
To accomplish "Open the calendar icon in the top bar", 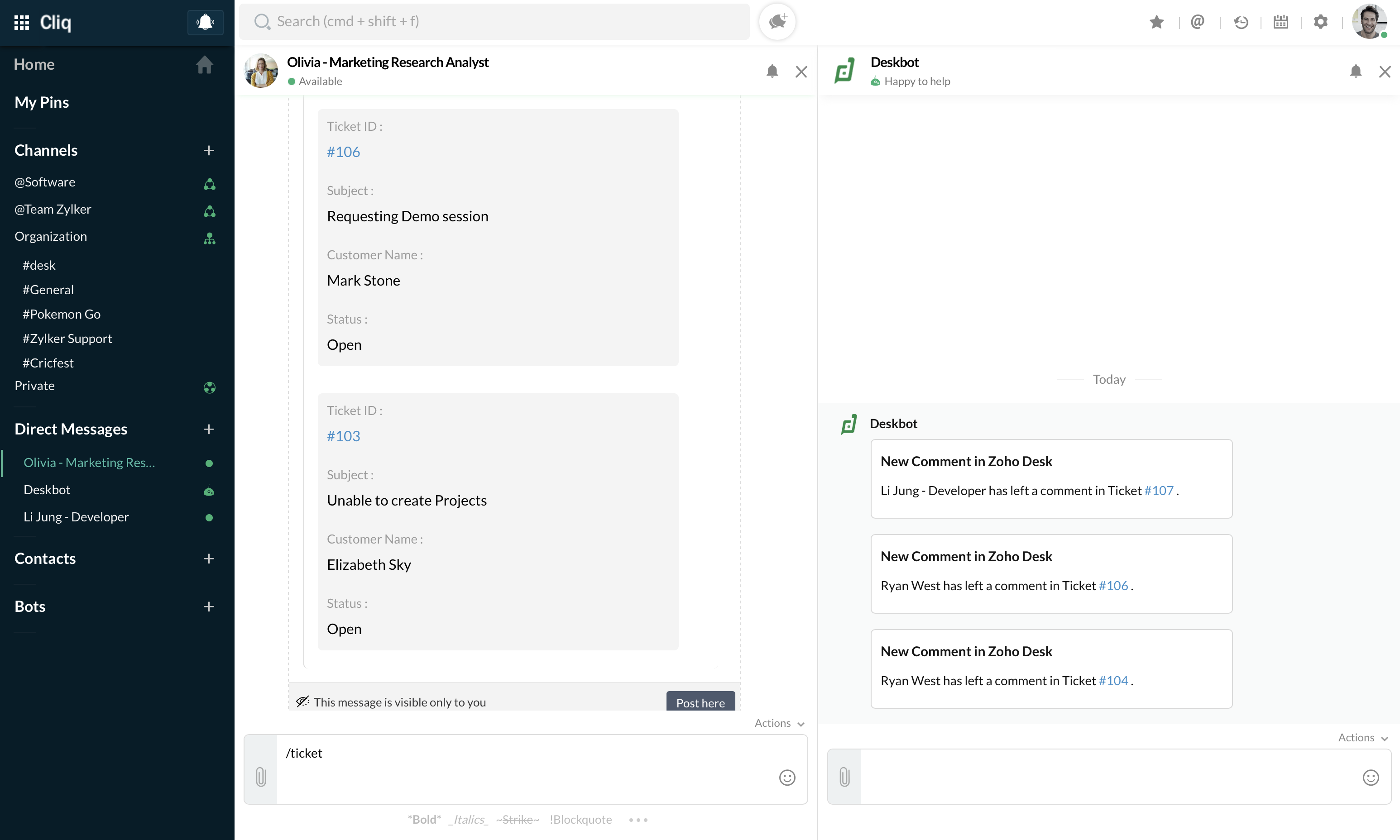I will click(1280, 22).
